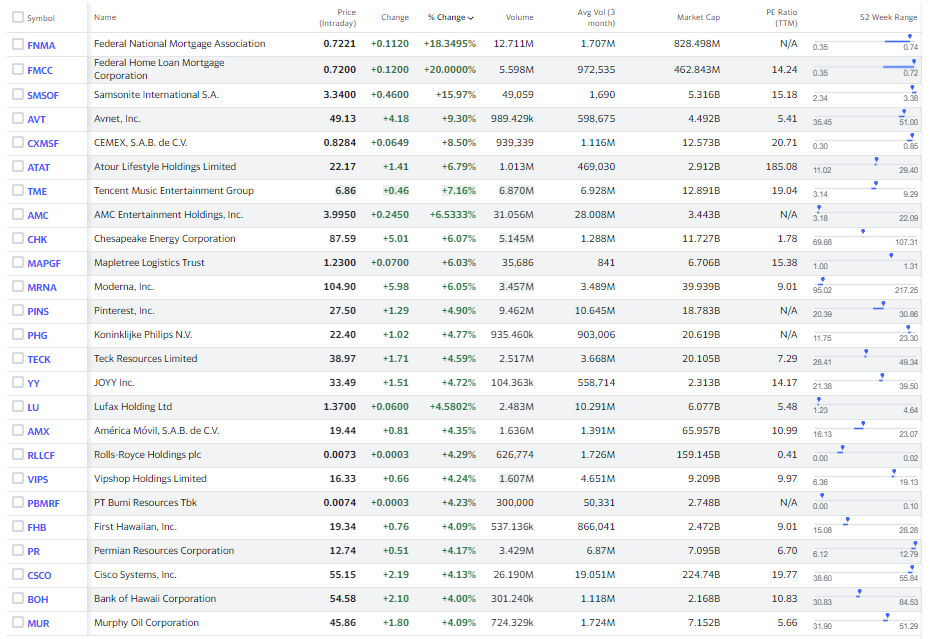Image resolution: width=951 pixels, height=639 pixels.
Task: Open the ATAT ticker link
Action: pyautogui.click(x=39, y=167)
